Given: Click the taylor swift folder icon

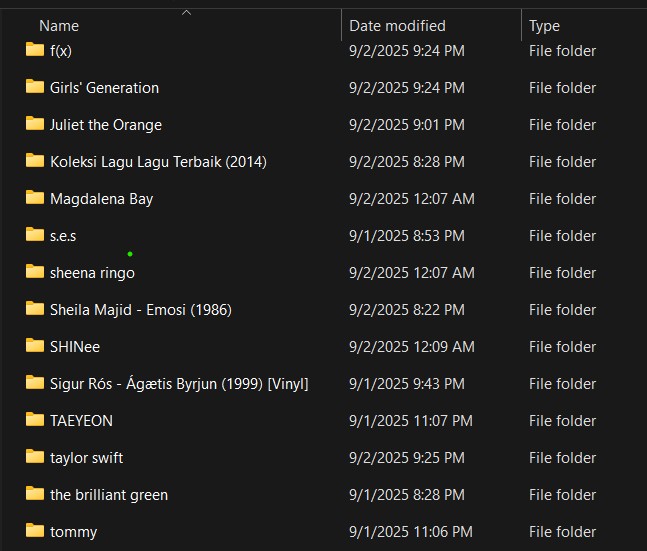Looking at the screenshot, I should click(x=35, y=456).
